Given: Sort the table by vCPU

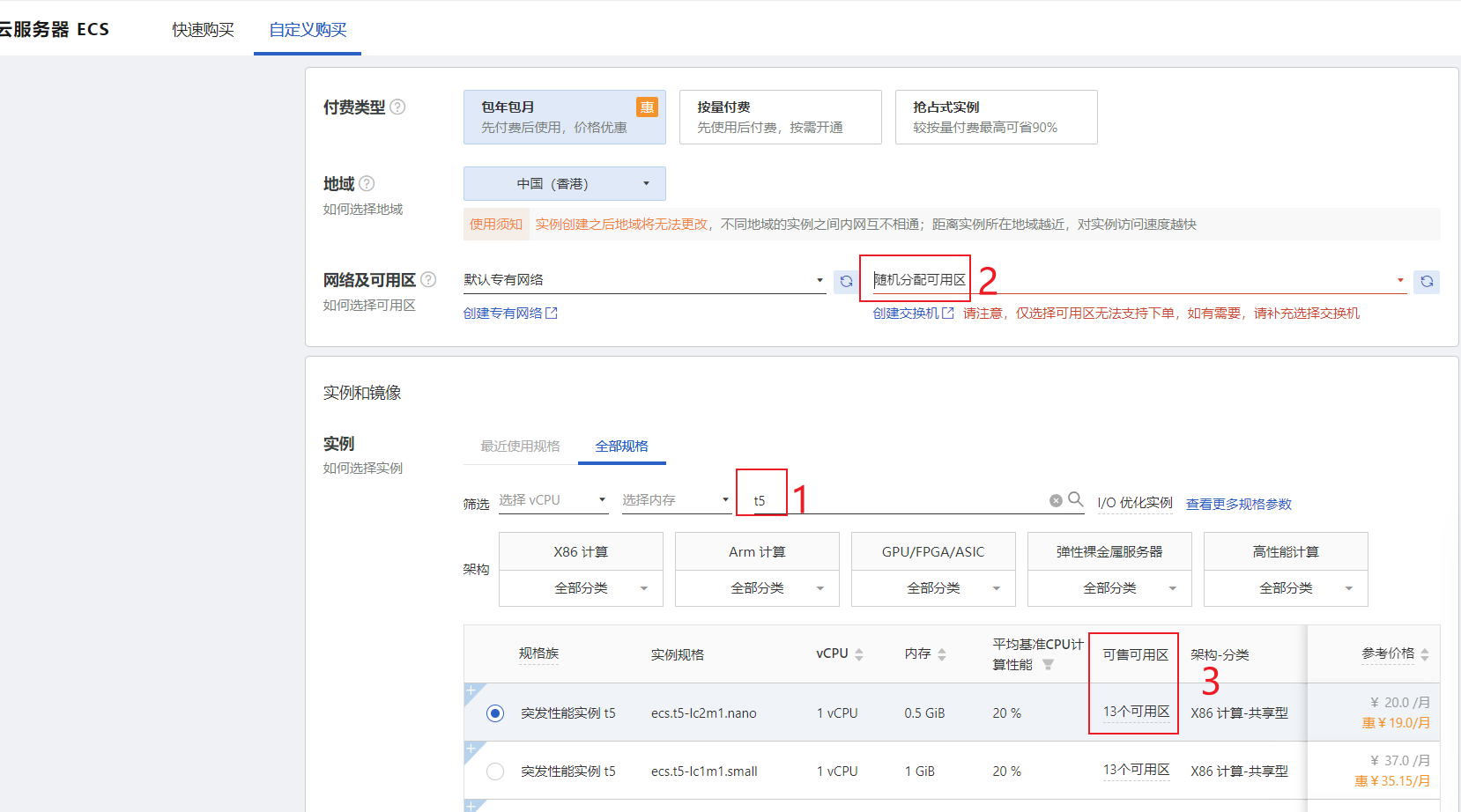Looking at the screenshot, I should tap(859, 654).
